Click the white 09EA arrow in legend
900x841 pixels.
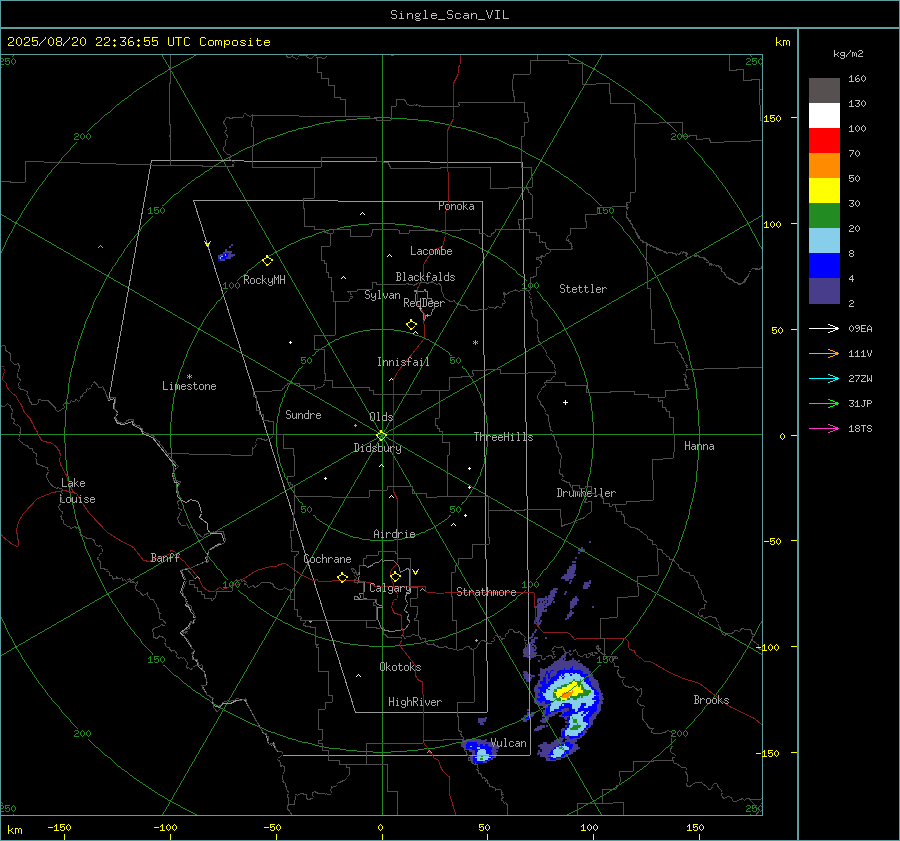824,328
